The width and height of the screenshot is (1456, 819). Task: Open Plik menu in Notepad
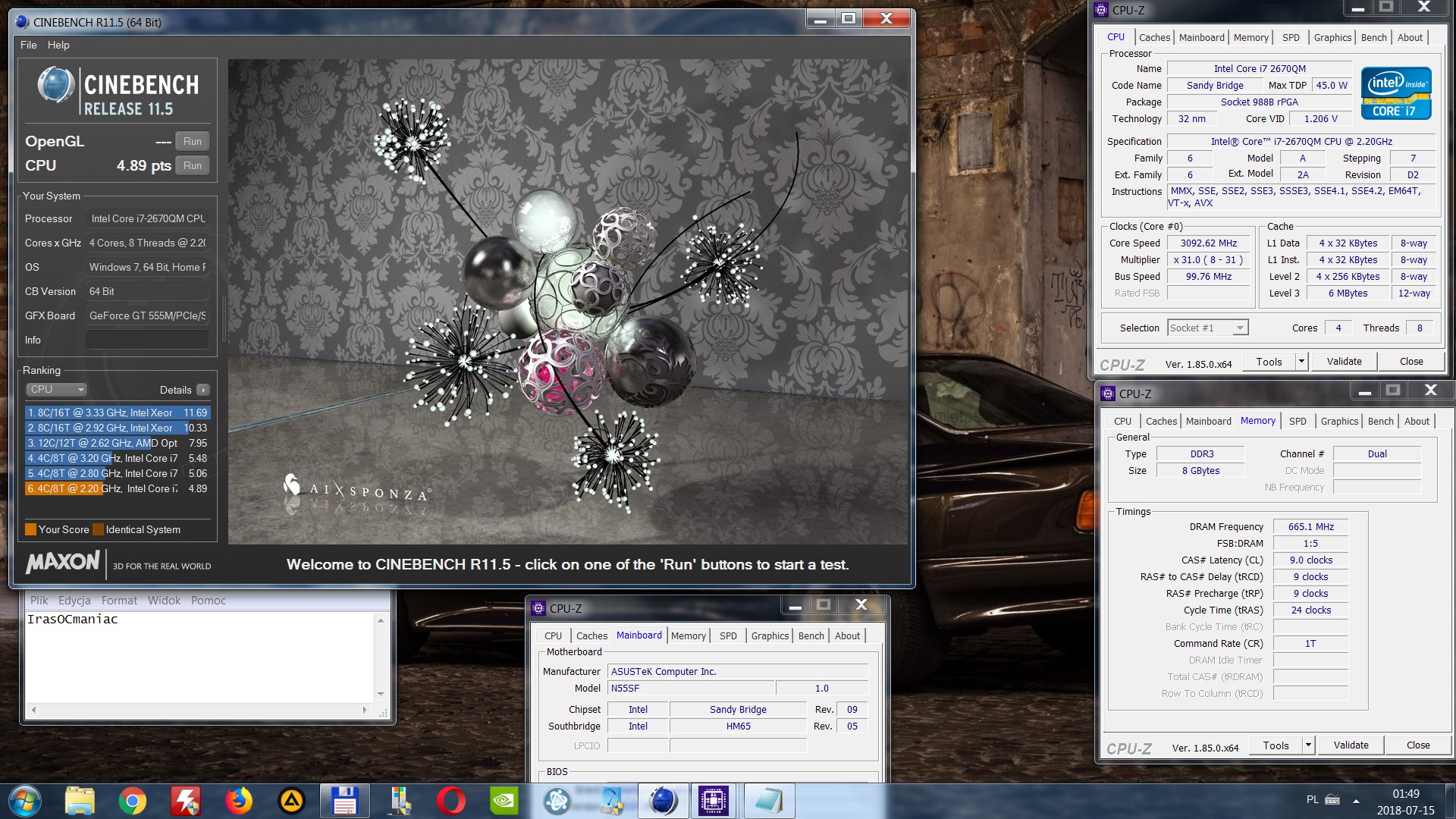pos(39,601)
